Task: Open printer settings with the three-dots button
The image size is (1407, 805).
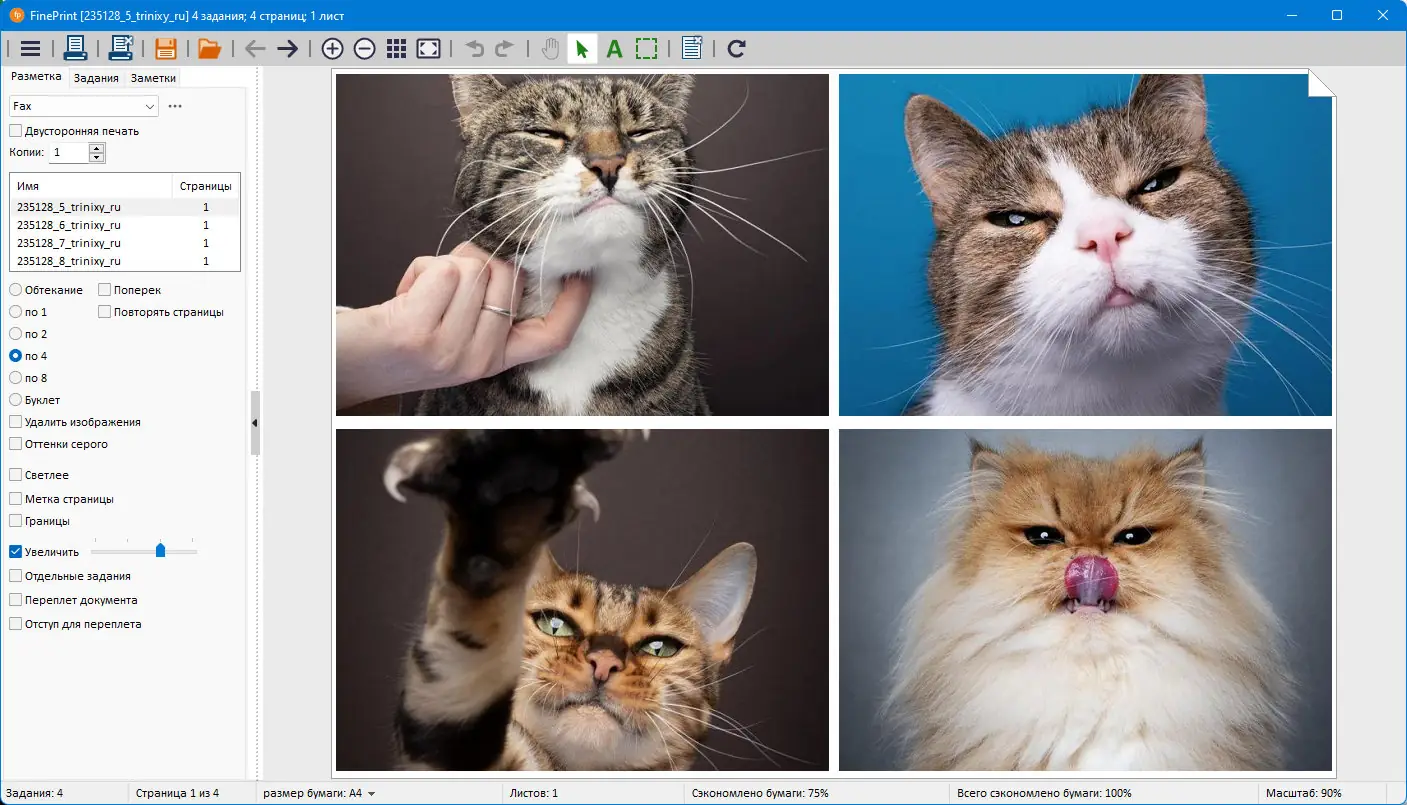Action: coord(175,106)
